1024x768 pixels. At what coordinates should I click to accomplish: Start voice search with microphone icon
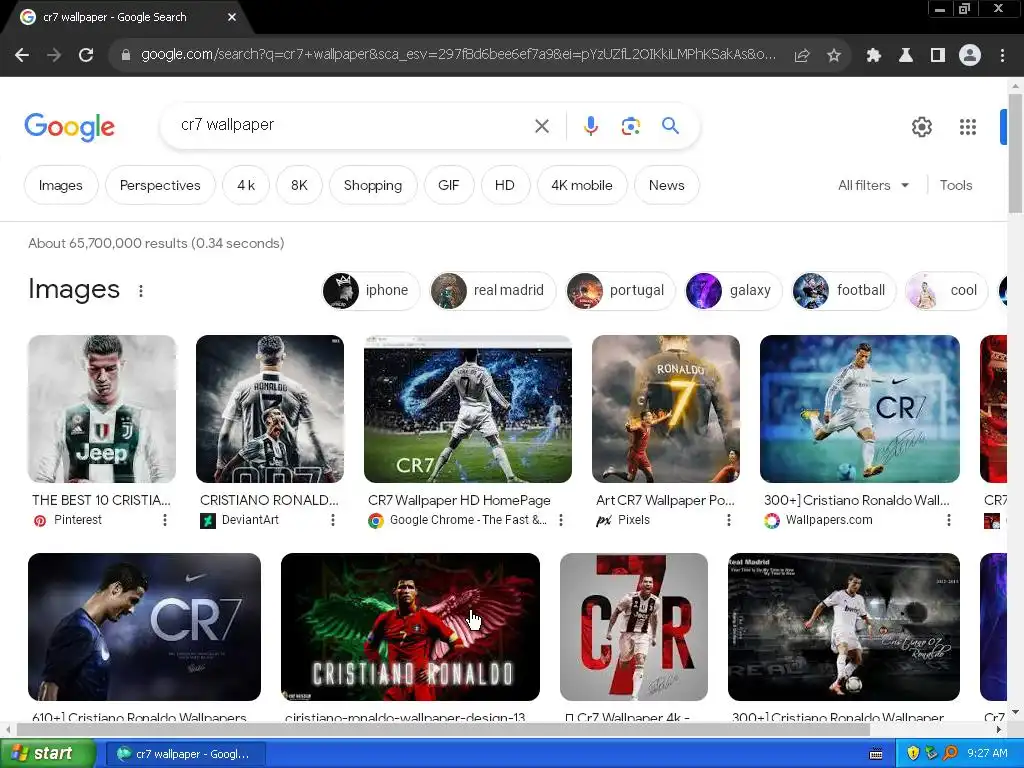[x=590, y=126]
